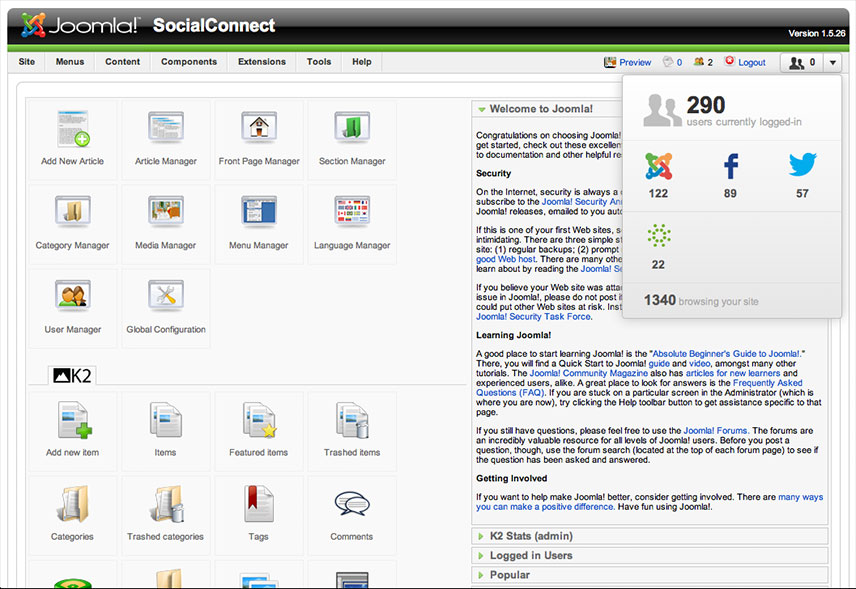Open the good Web host link

pyautogui.click(x=506, y=259)
